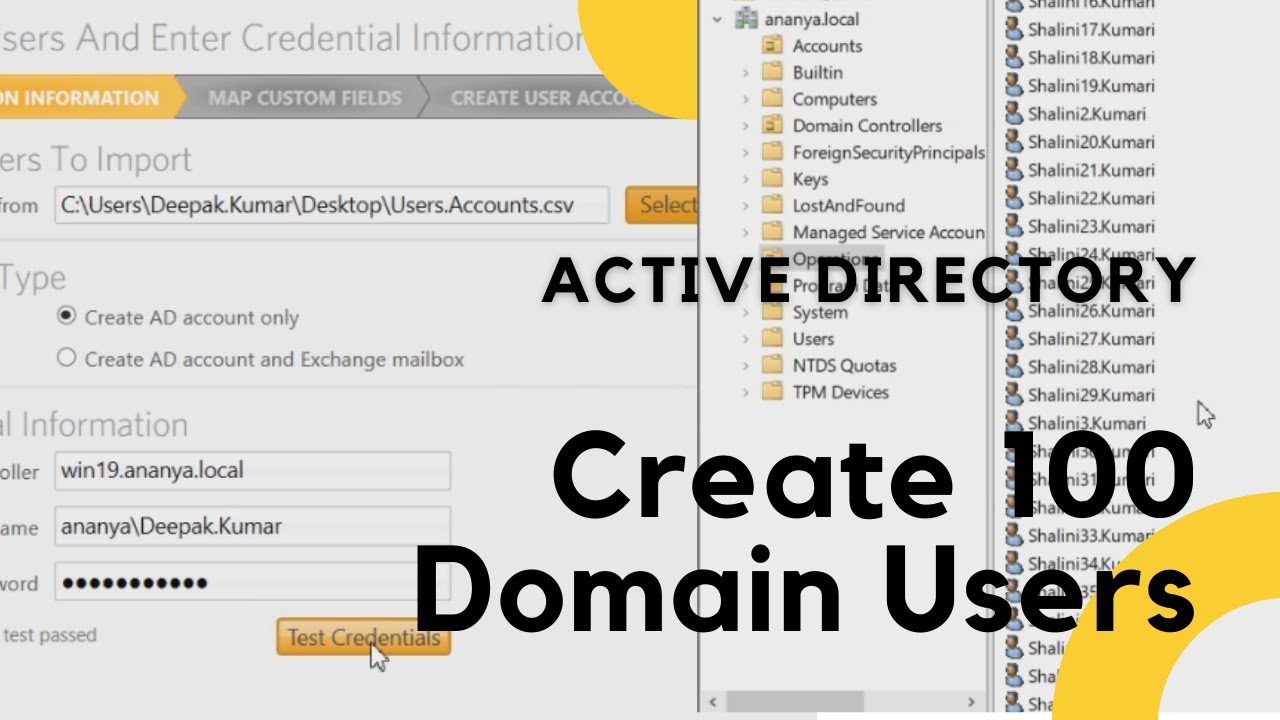
Task: Click the ananya.local domain icon
Action: (x=746, y=19)
